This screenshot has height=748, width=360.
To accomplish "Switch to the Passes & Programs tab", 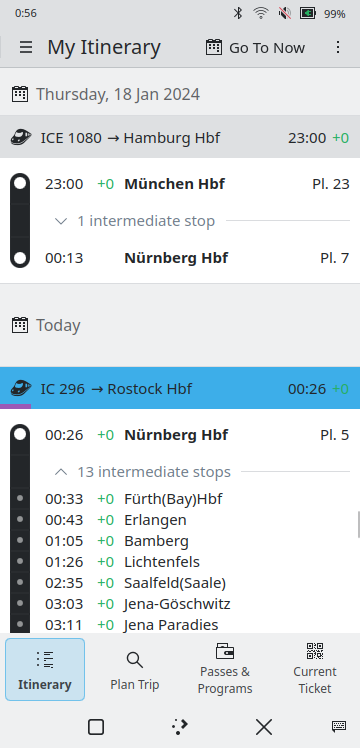I will 225,669.
